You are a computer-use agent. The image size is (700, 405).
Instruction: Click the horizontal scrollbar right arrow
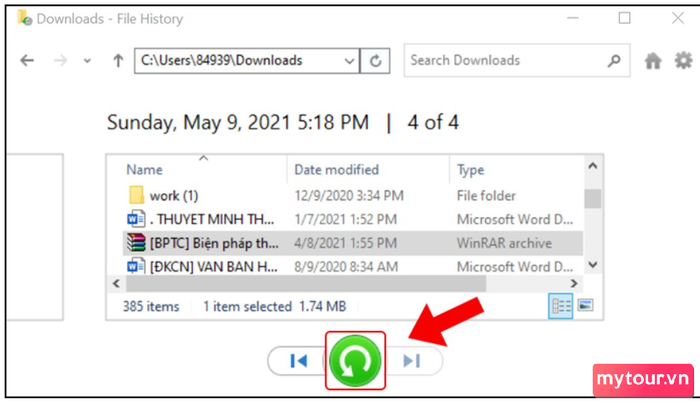pos(574,284)
